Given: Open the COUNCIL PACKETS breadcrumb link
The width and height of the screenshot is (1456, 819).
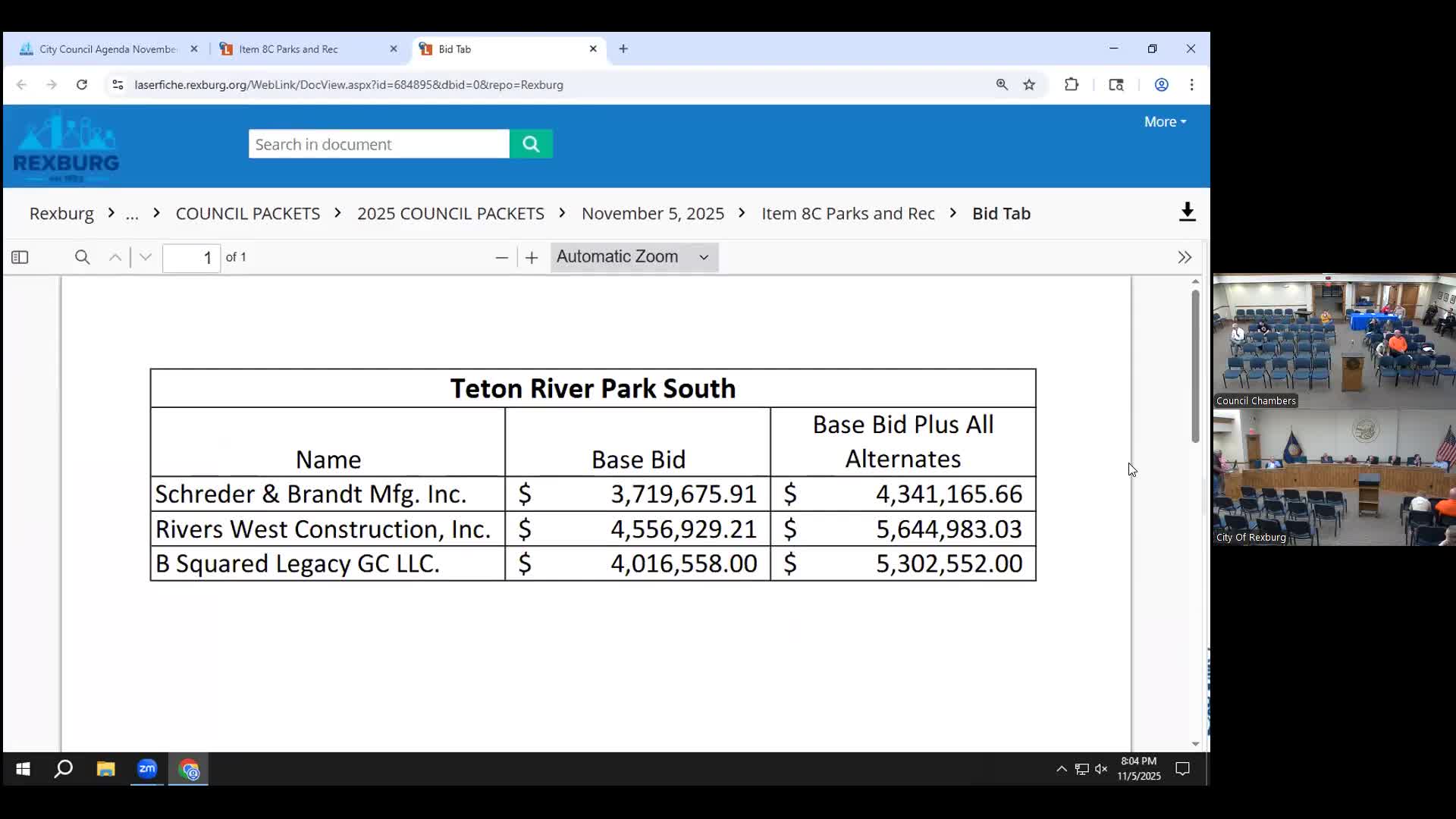Looking at the screenshot, I should coord(248,213).
